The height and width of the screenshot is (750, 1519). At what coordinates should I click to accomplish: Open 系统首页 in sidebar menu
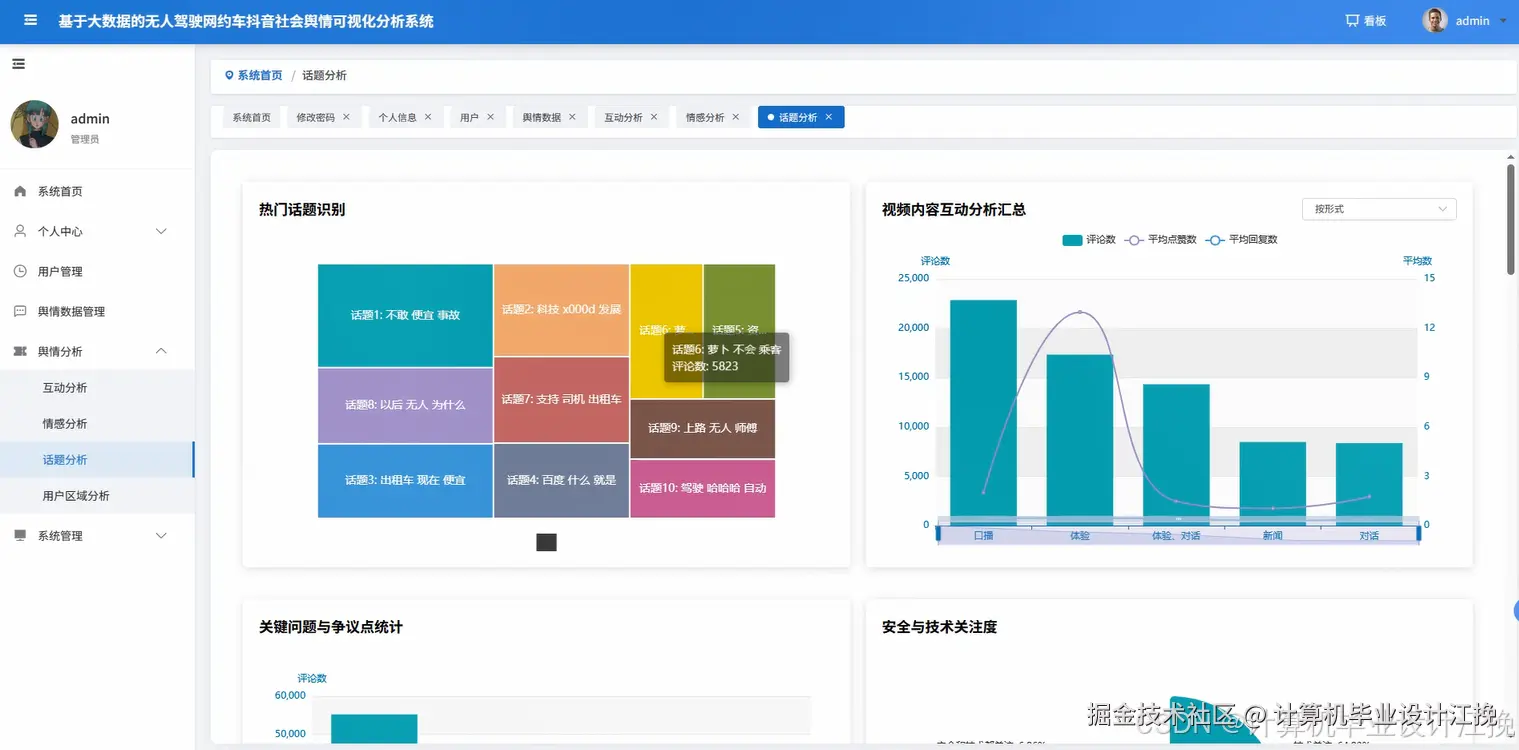click(x=97, y=191)
